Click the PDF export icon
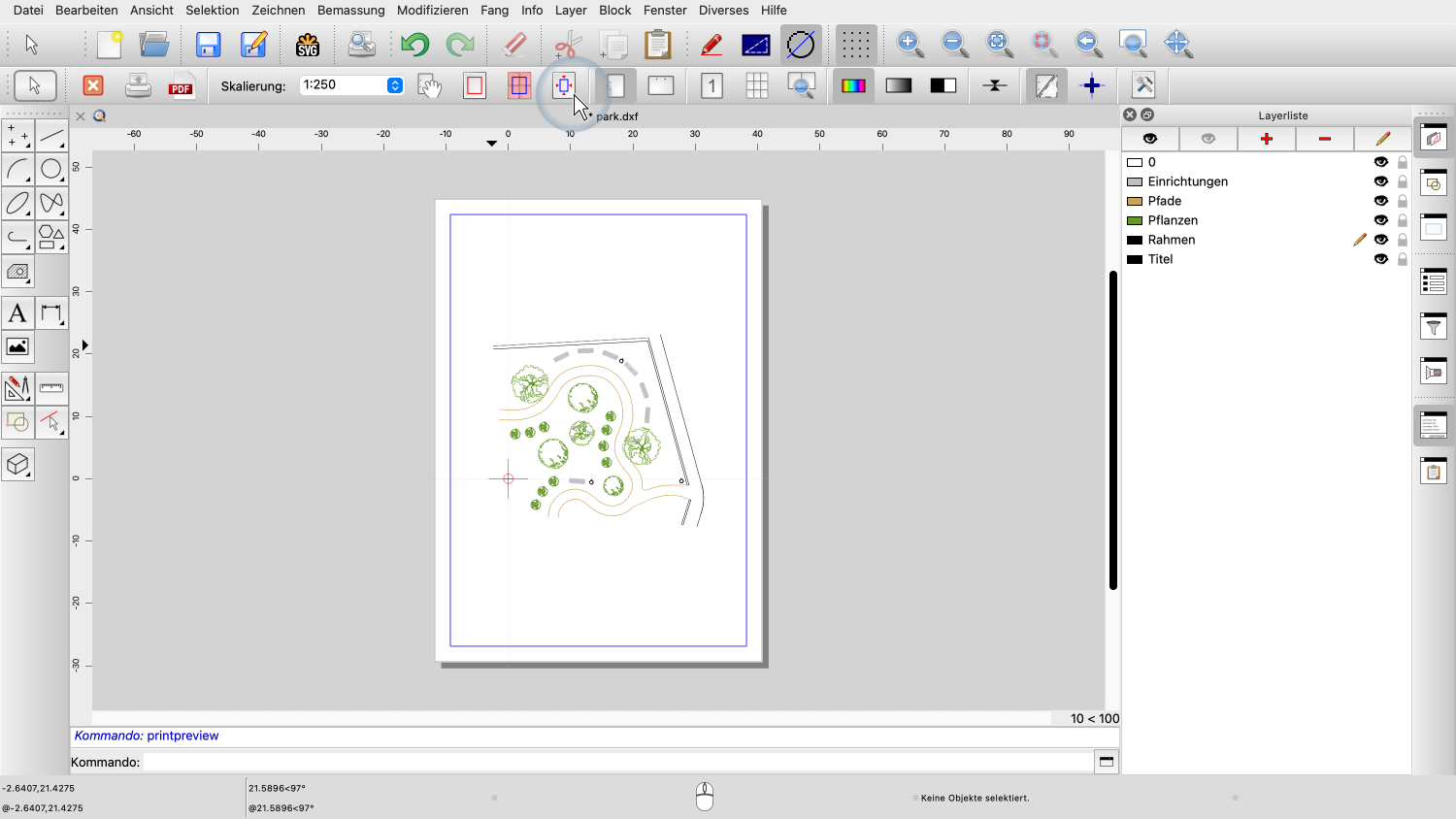Image resolution: width=1456 pixels, height=819 pixels. tap(182, 86)
